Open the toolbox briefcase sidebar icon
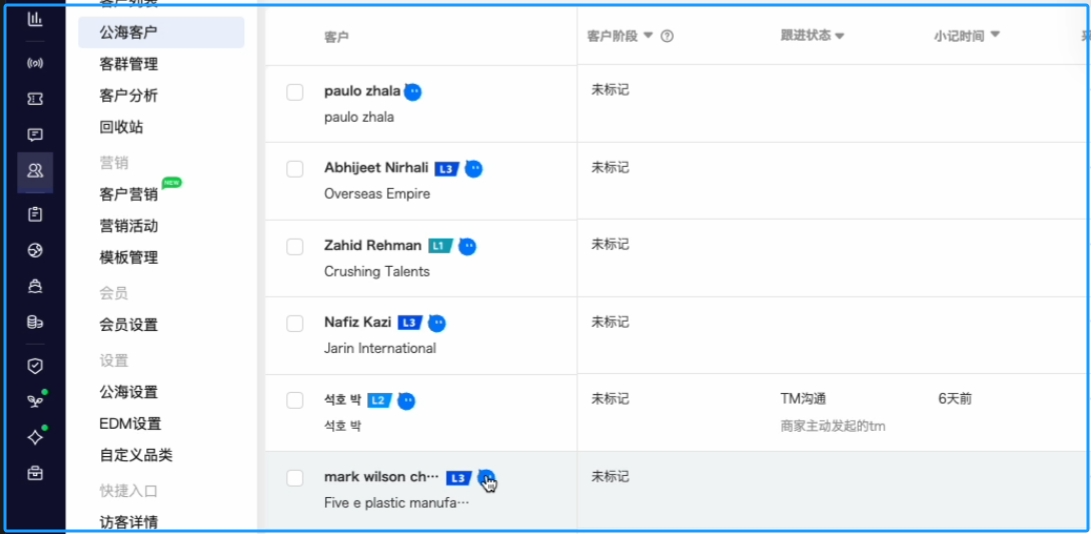 pos(35,473)
